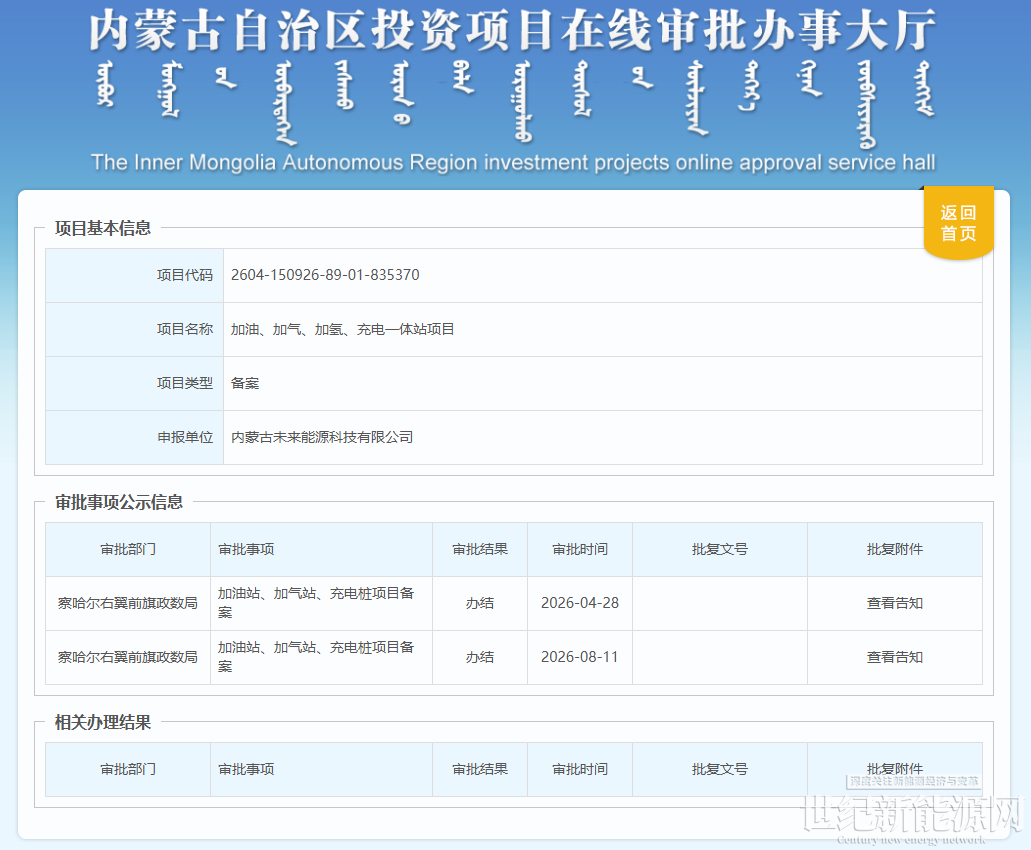Click the 相关办理结果 section title

click(x=103, y=722)
